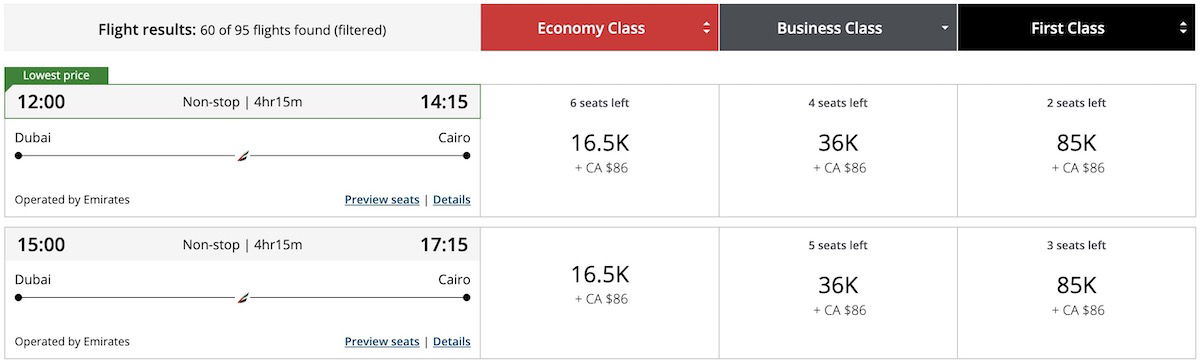Choose 85K First fare with 3 seats left

[1078, 293]
